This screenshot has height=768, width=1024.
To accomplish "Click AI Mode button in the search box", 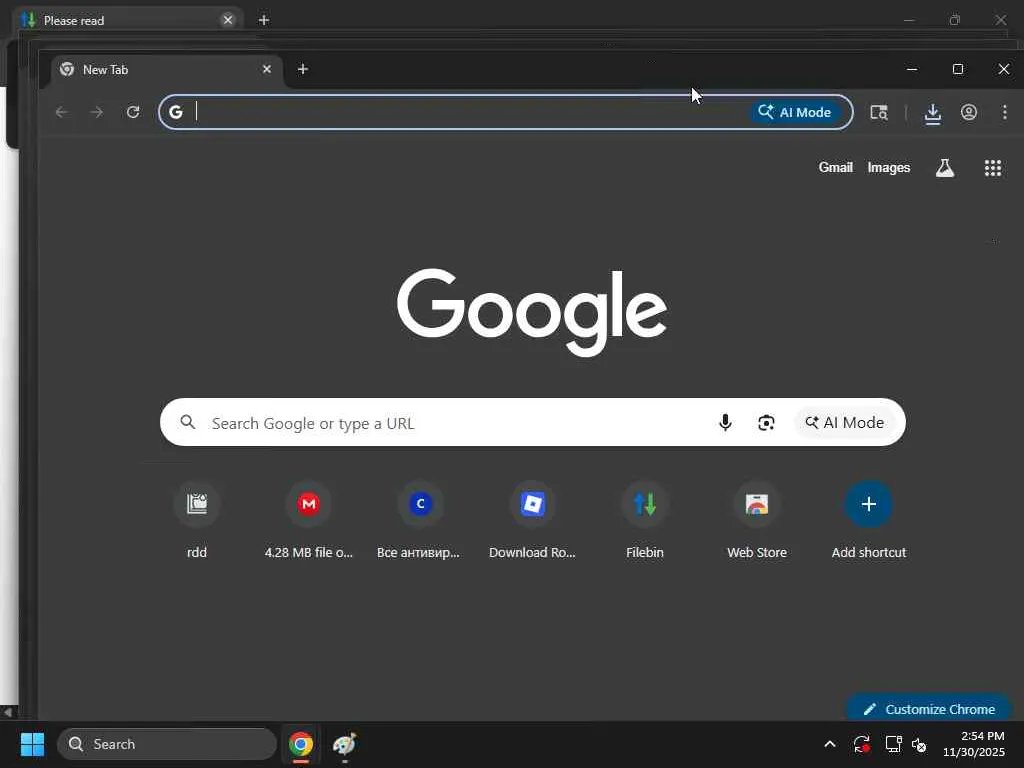I will [x=844, y=423].
